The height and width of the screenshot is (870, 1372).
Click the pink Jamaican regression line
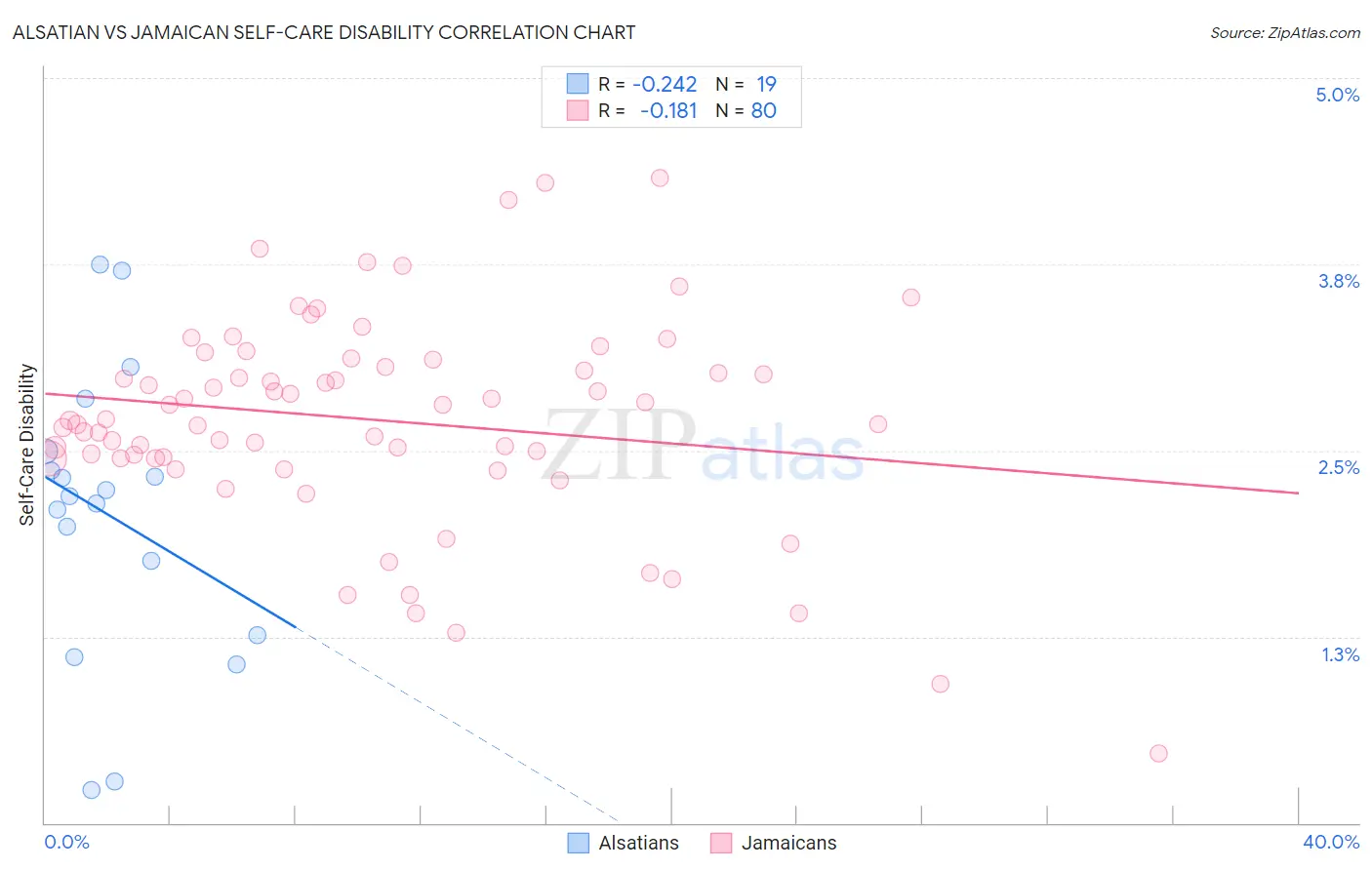point(672,443)
